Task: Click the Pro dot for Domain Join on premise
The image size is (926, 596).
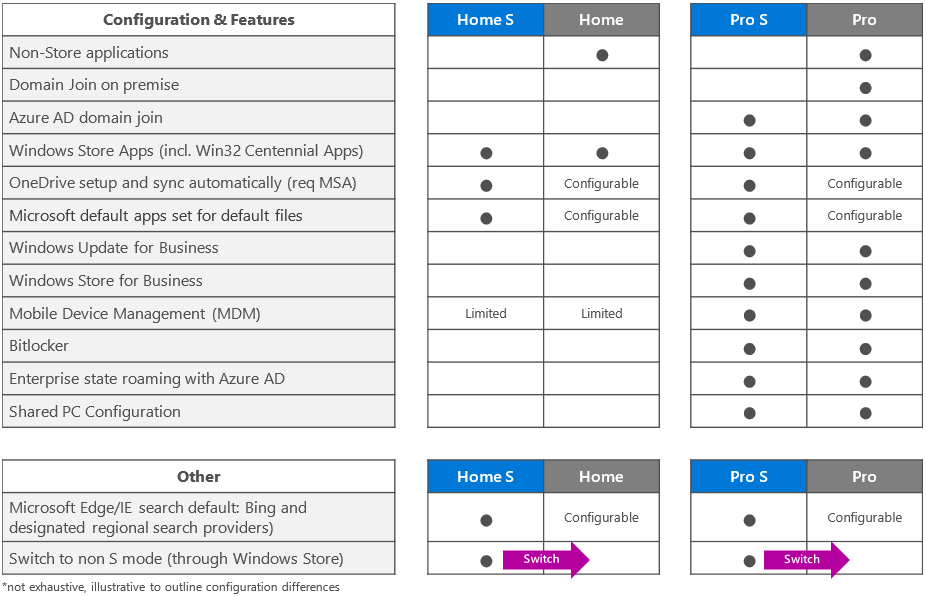Action: pos(865,88)
